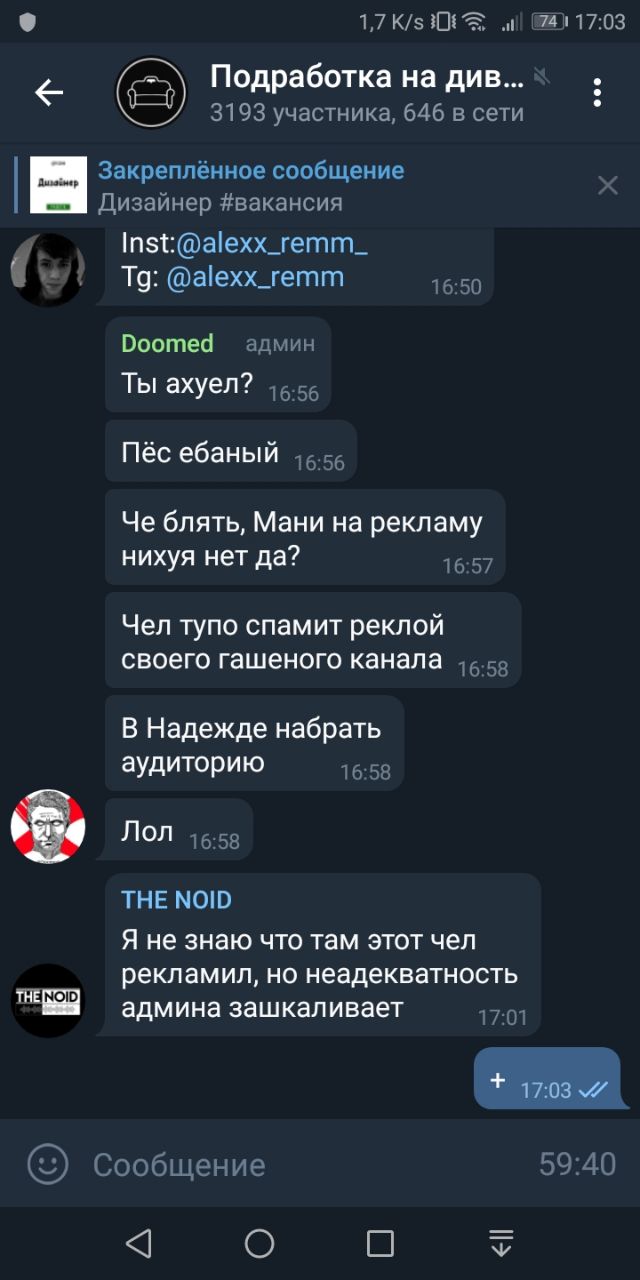This screenshot has height=1280, width=640.
Task: Tap the sent "+" message bubble
Action: point(547,1078)
